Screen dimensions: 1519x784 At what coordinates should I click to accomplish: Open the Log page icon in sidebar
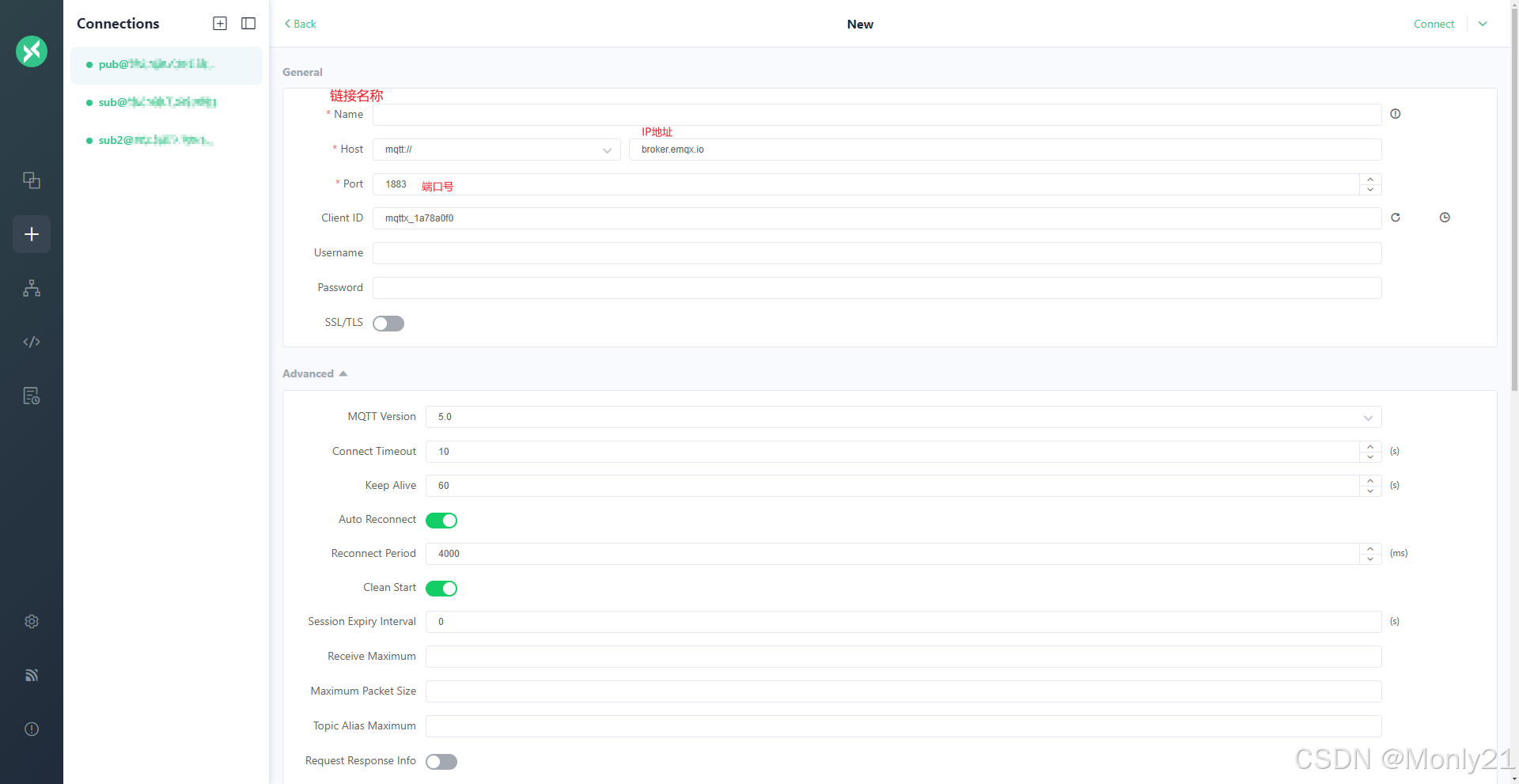(32, 396)
